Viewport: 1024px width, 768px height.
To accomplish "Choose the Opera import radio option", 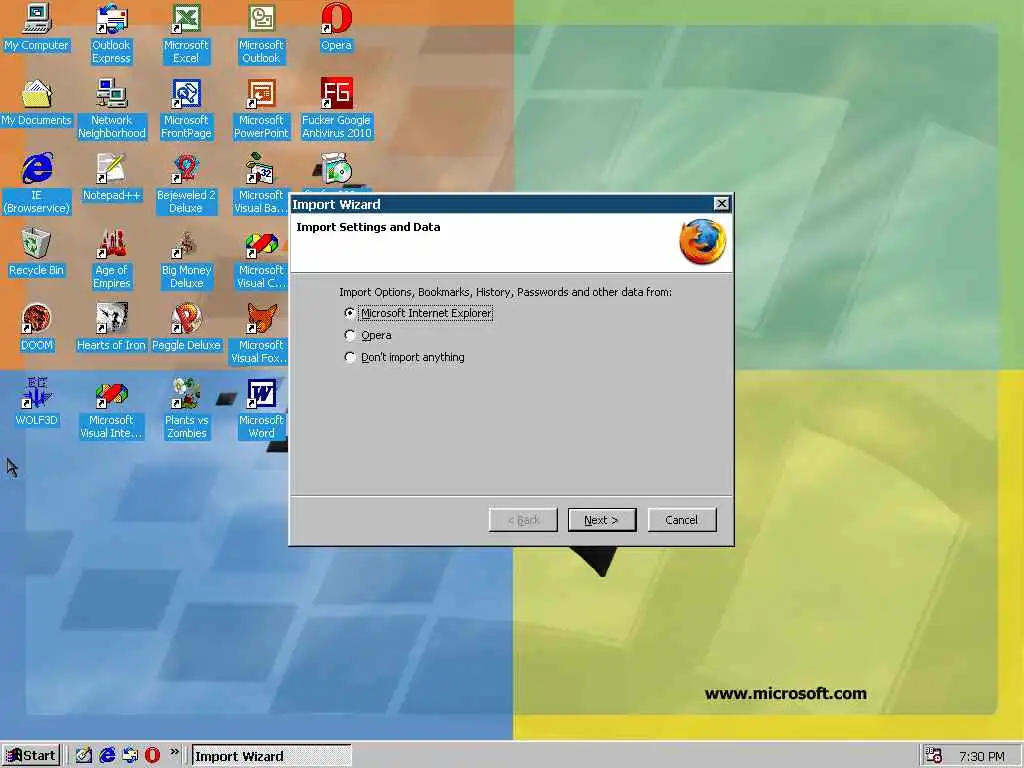I will 368,336.
